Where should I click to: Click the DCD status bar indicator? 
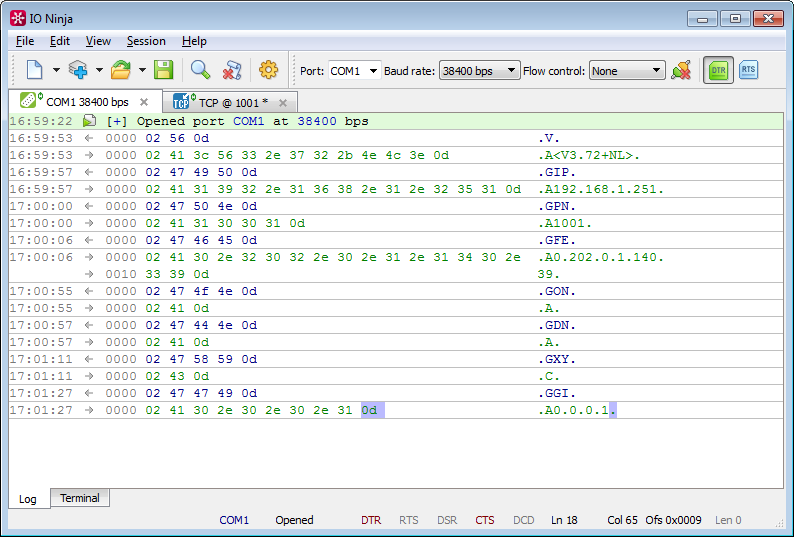point(524,520)
